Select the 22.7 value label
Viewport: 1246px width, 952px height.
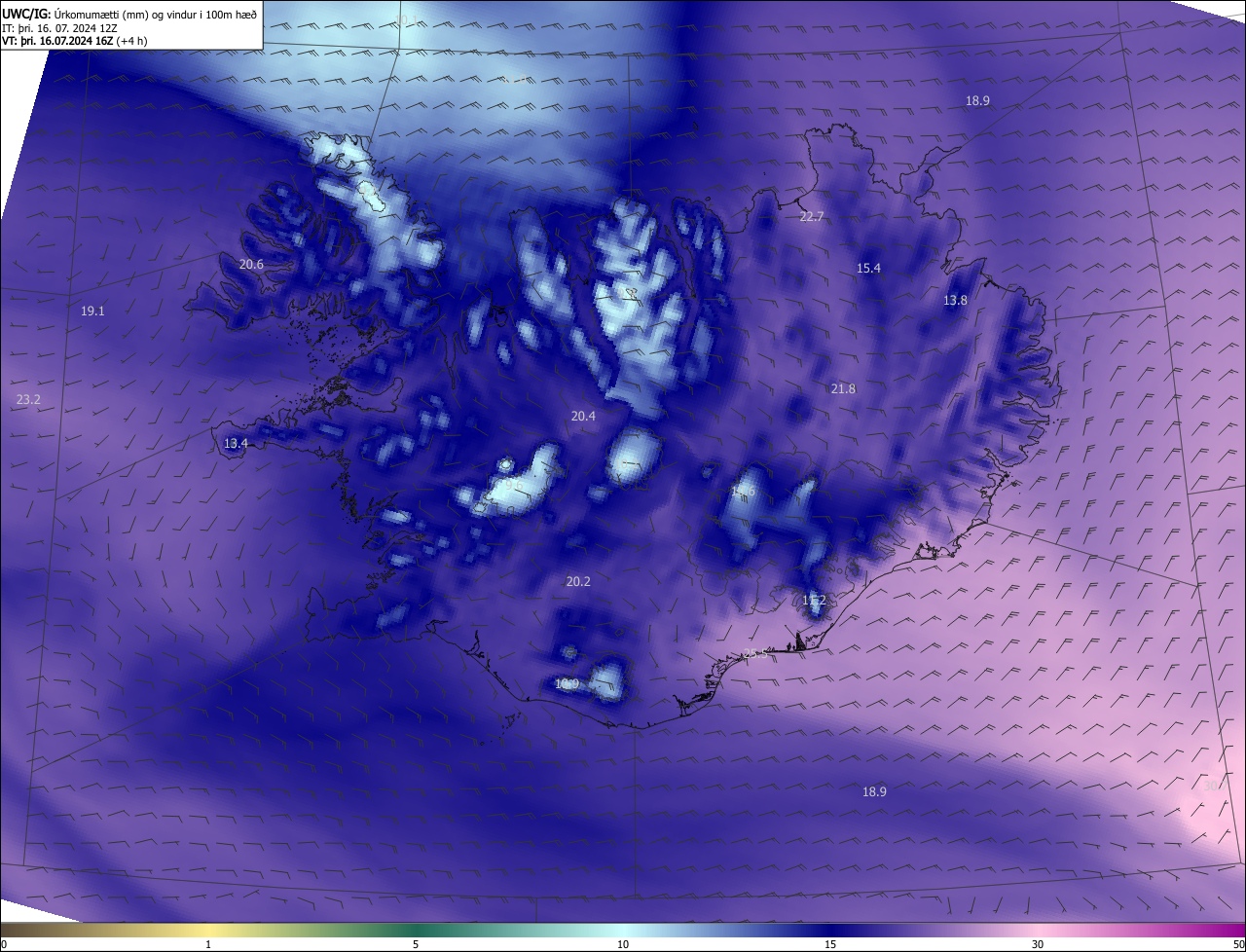coord(811,217)
